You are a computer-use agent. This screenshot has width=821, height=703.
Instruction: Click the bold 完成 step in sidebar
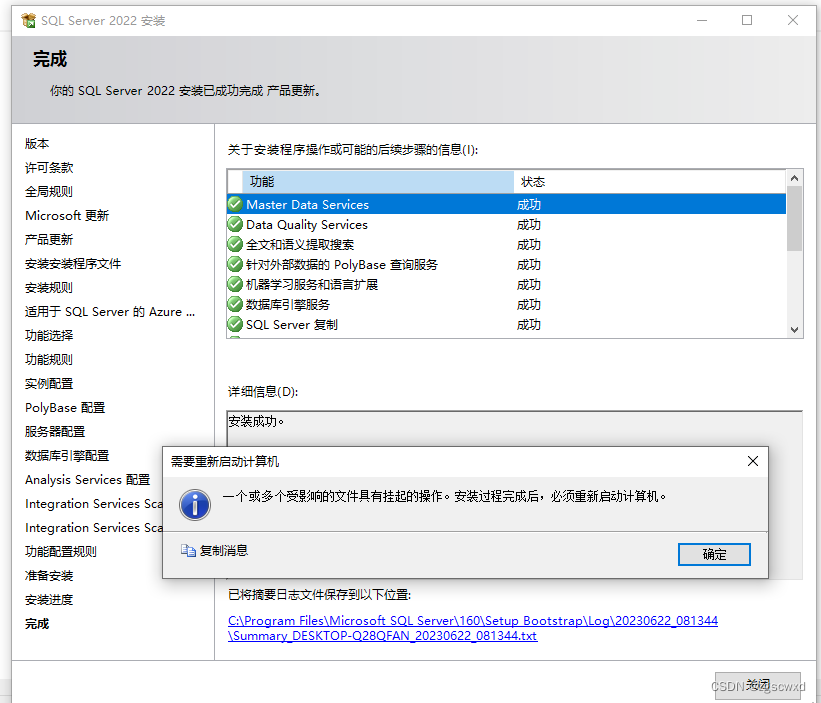[37, 624]
